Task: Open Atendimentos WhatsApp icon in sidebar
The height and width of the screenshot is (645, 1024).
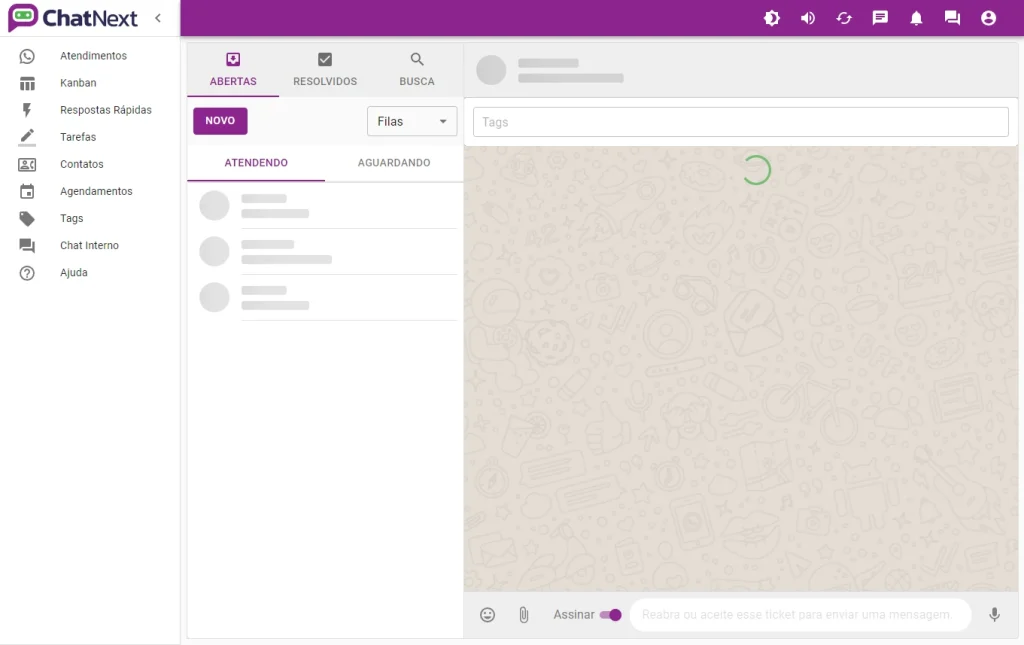Action: (27, 56)
